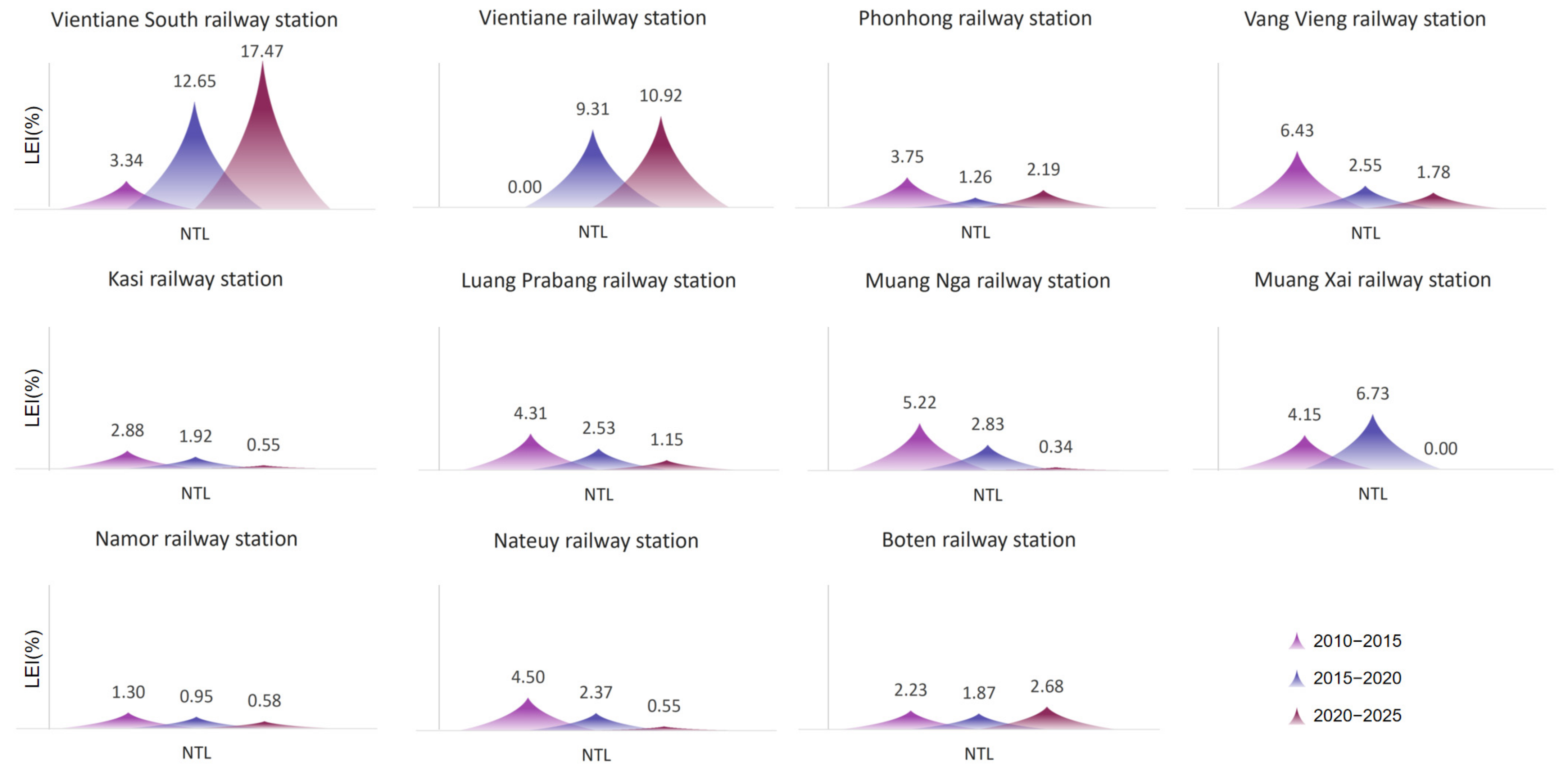The image size is (1568, 769).
Task: Click the 12.65 value label
Action: tap(194, 81)
